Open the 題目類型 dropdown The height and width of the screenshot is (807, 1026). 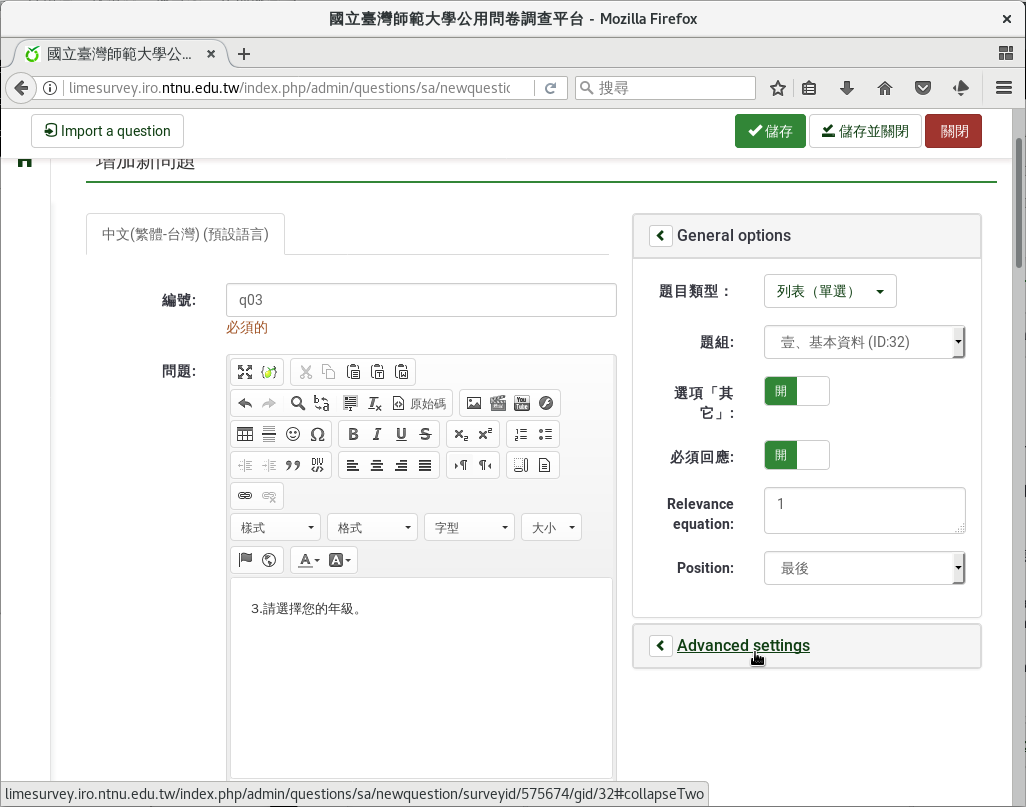(830, 291)
